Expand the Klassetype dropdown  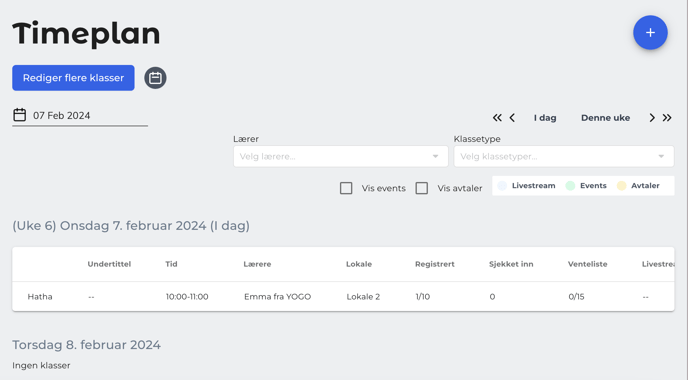click(x=564, y=156)
